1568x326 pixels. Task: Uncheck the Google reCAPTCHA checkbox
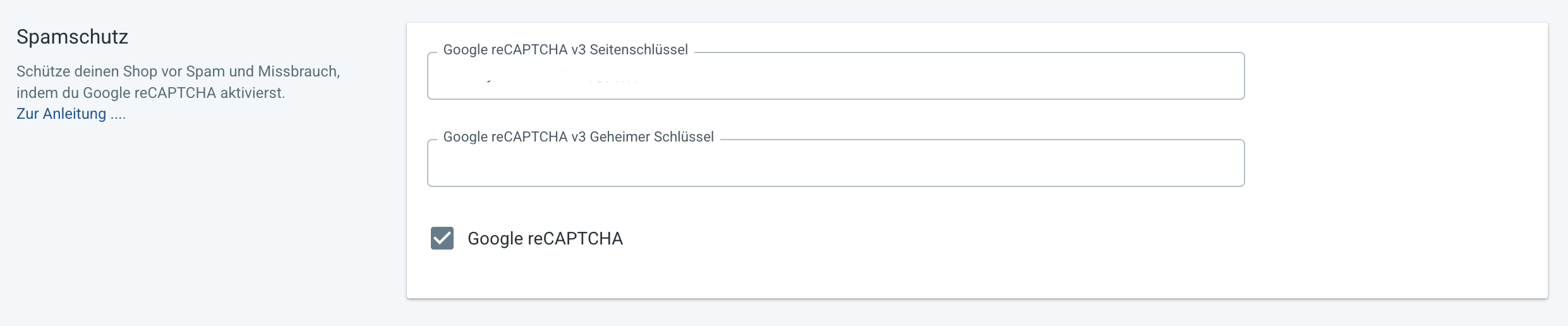[x=442, y=238]
